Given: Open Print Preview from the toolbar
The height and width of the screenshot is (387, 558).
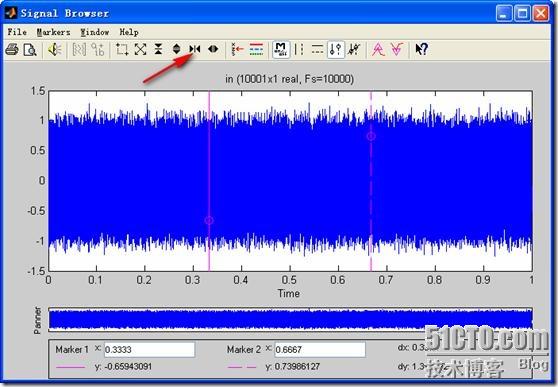Looking at the screenshot, I should pyautogui.click(x=30, y=49).
